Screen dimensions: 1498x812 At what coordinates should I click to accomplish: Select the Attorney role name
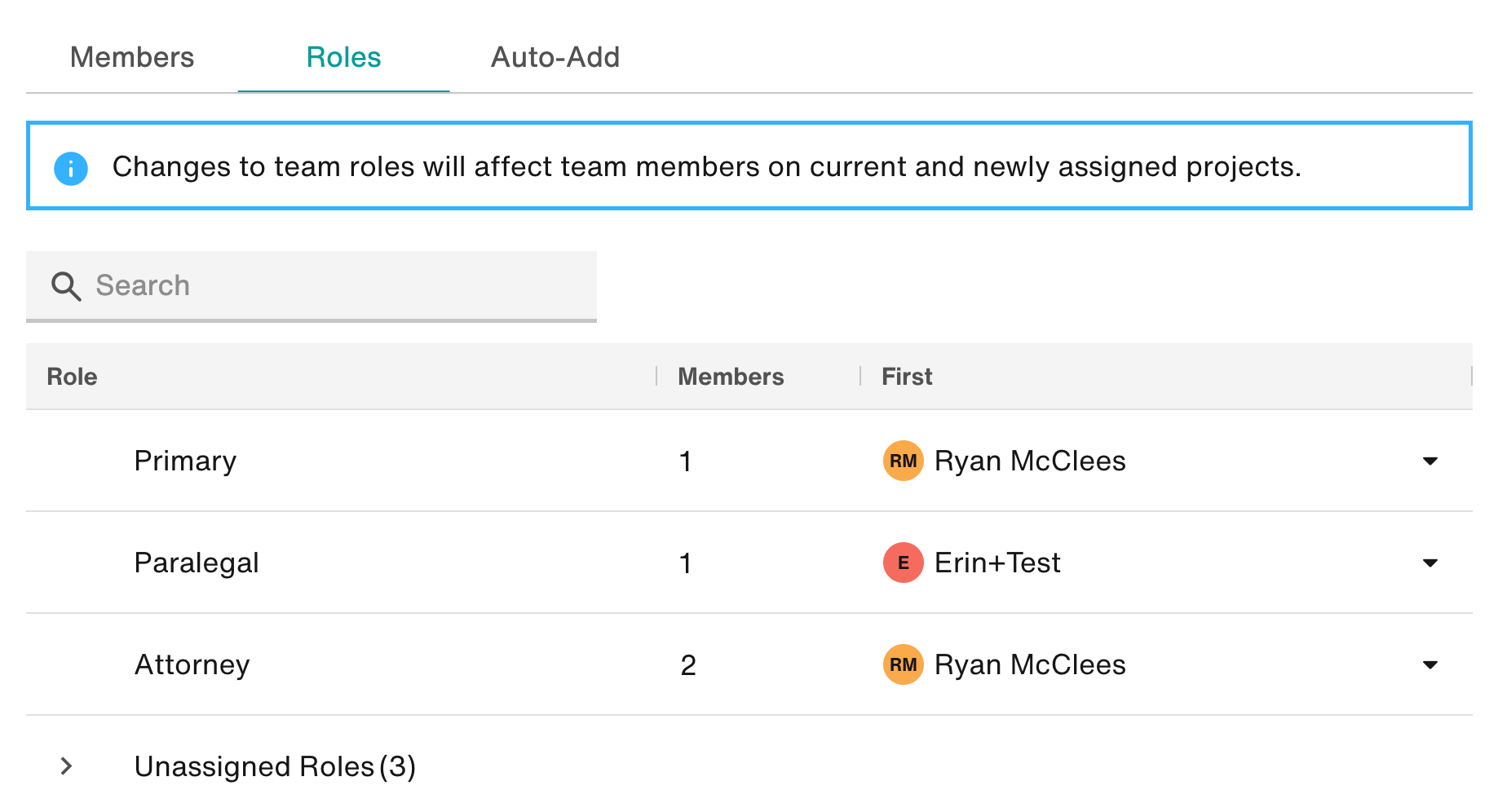[192, 665]
